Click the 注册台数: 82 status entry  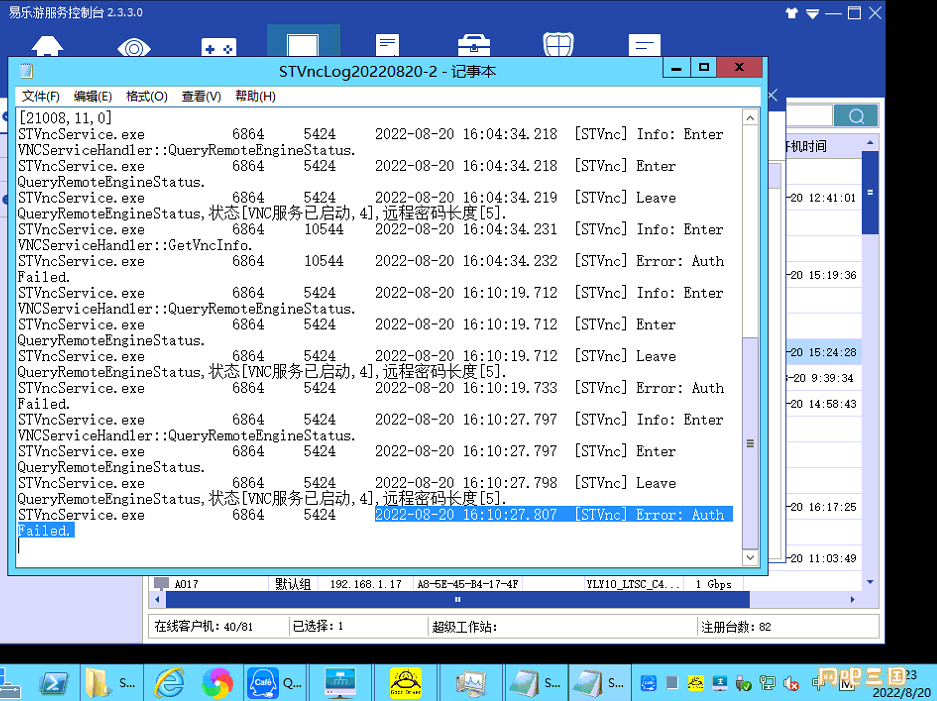(736, 626)
